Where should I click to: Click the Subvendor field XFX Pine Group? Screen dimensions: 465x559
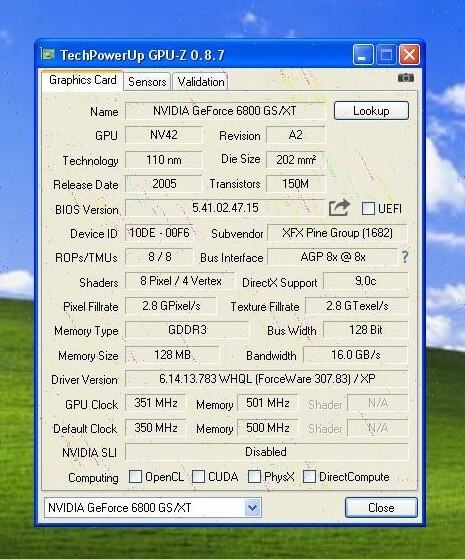coord(337,233)
